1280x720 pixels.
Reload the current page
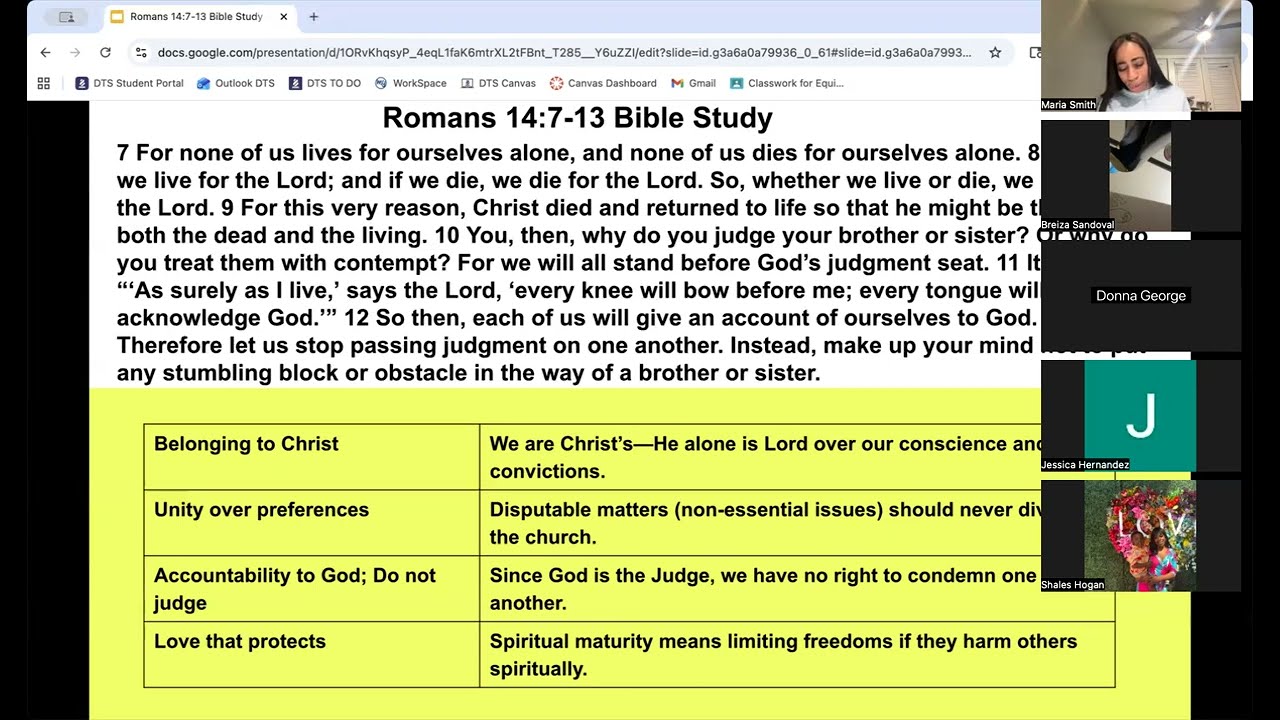[105, 52]
